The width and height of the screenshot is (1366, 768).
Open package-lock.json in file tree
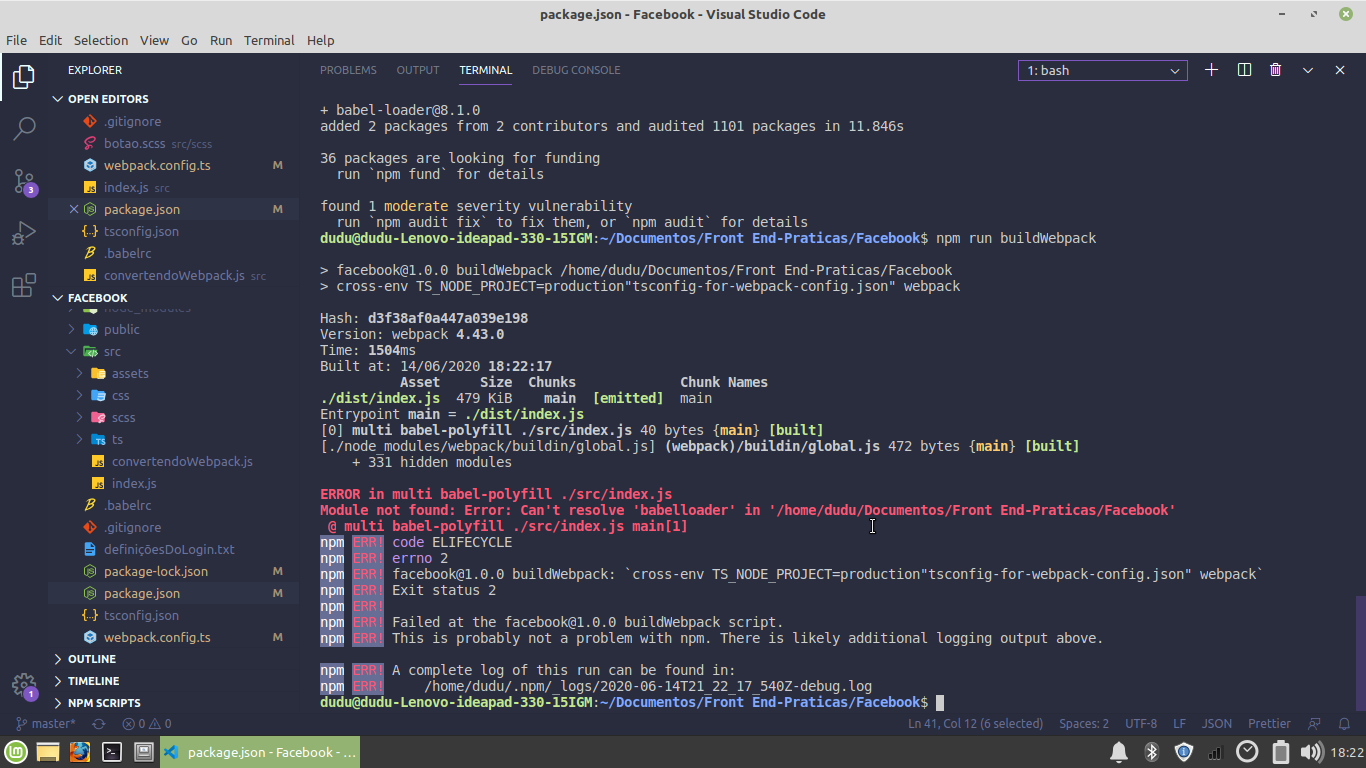pyautogui.click(x=173, y=571)
